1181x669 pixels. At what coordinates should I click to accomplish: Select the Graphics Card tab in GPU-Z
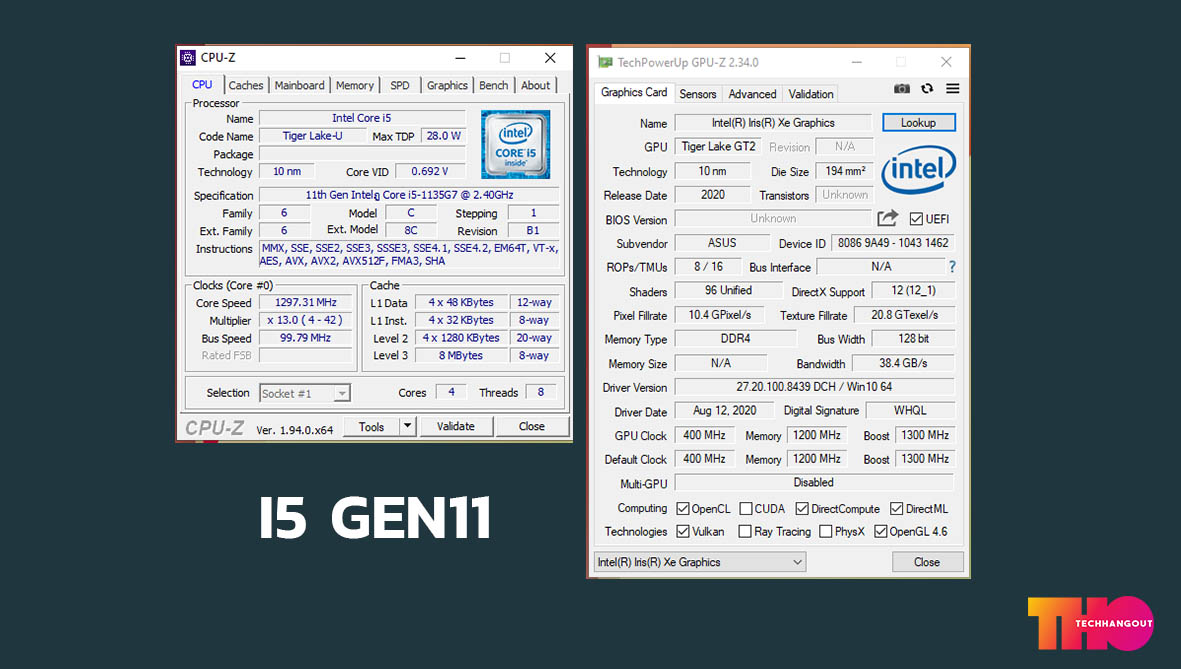[x=634, y=92]
